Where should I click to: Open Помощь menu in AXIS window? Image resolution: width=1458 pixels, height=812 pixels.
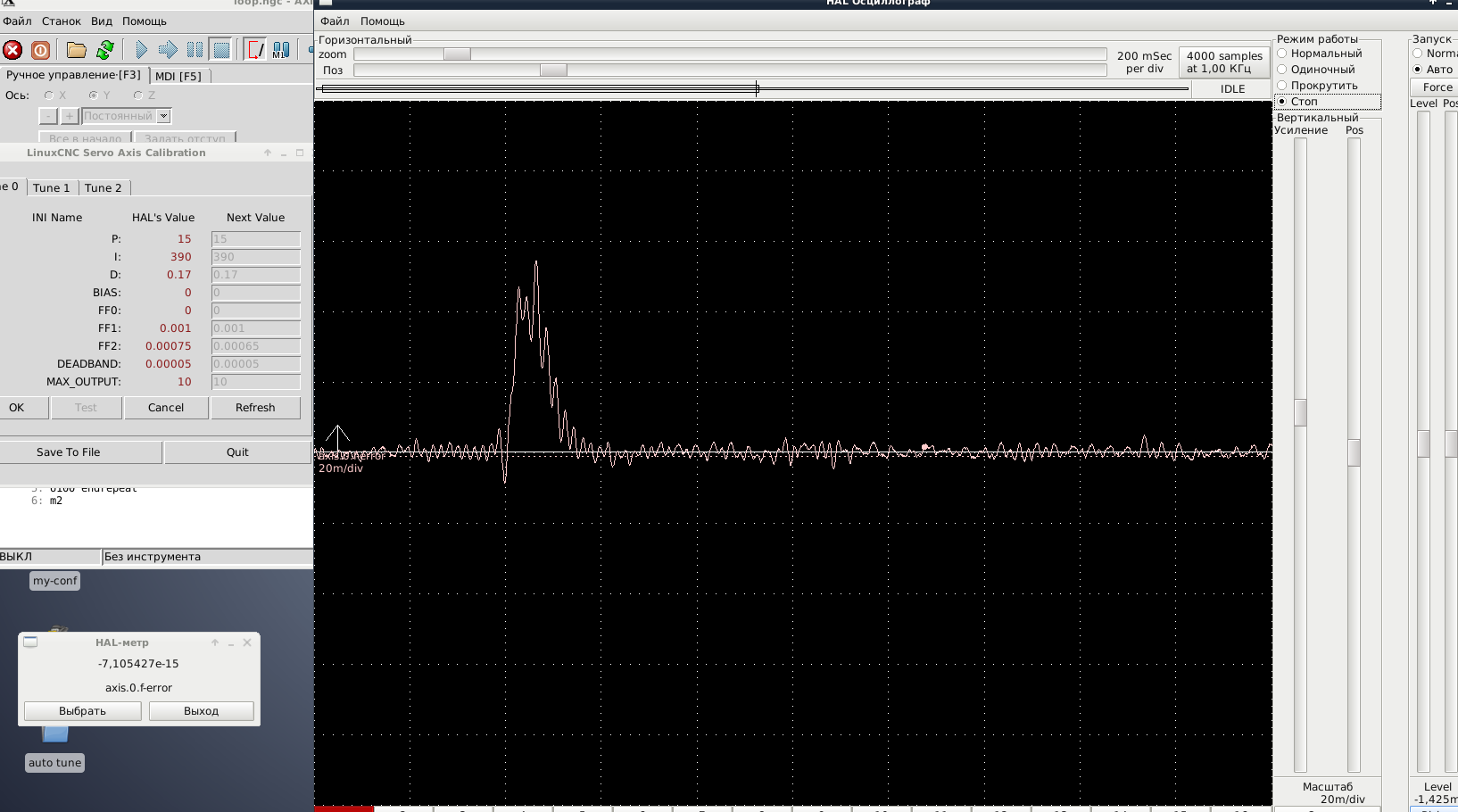145,21
